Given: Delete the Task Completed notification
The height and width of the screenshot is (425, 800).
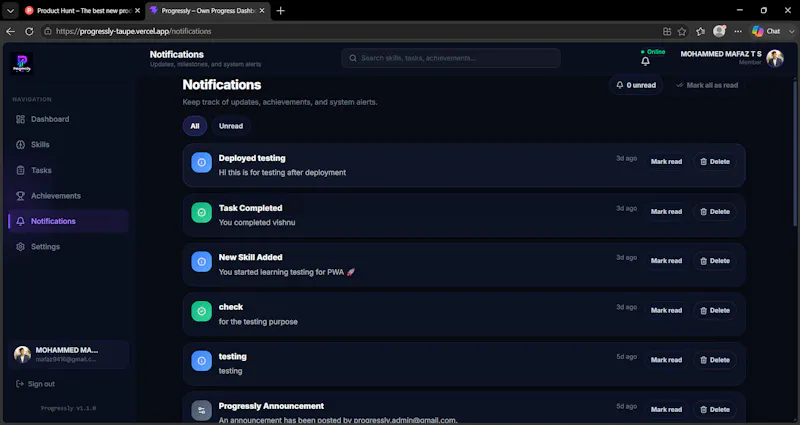Looking at the screenshot, I should tap(715, 212).
